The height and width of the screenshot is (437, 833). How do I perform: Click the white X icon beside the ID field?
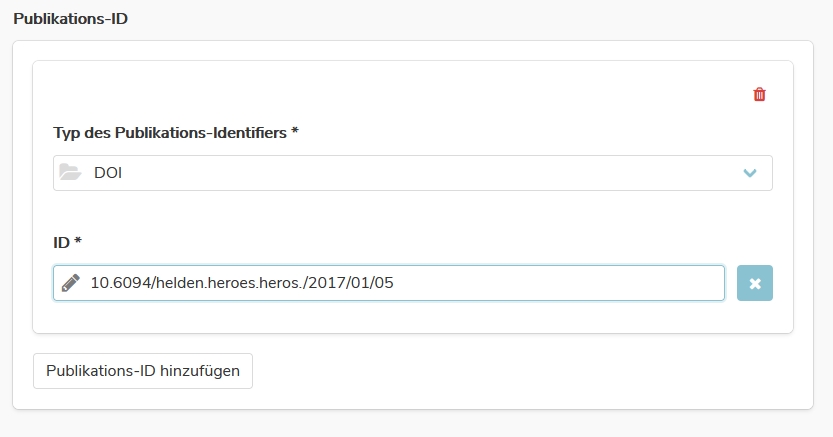(755, 284)
